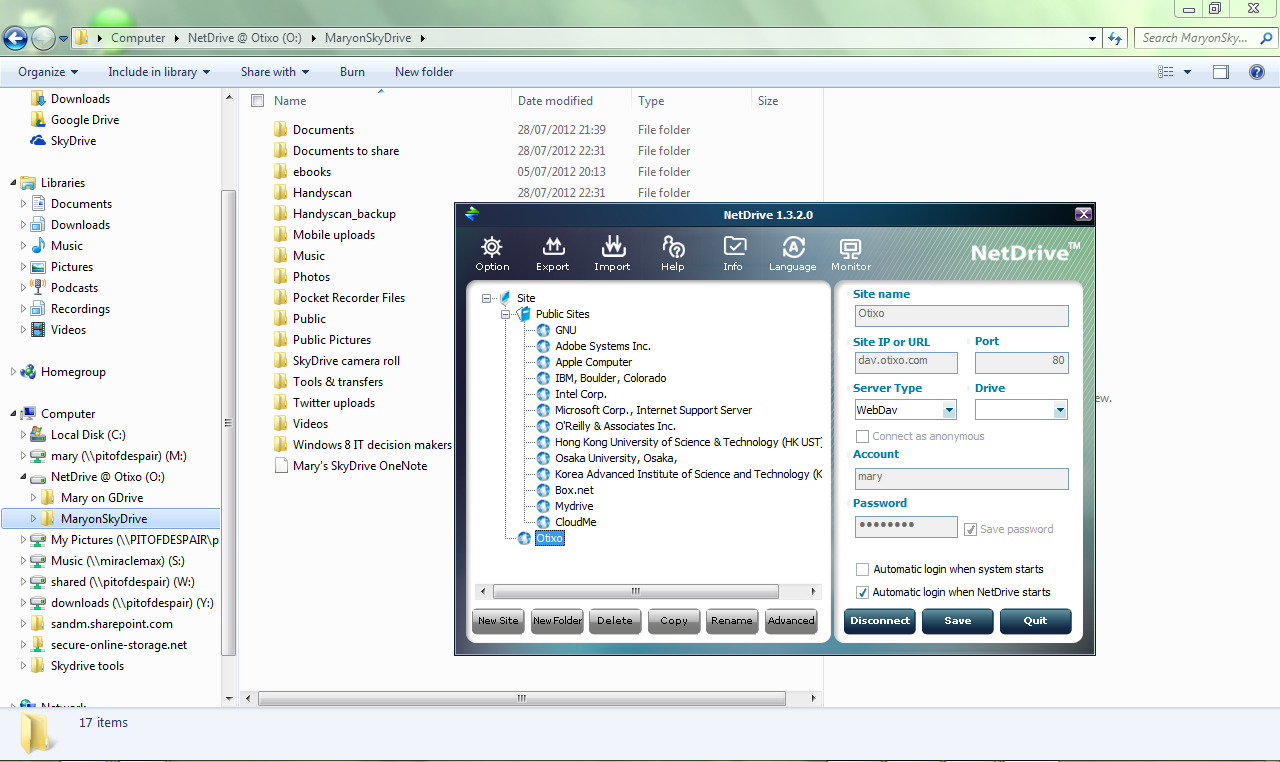Click the Copy button
Image resolution: width=1280 pixels, height=762 pixels.
pyautogui.click(x=674, y=621)
